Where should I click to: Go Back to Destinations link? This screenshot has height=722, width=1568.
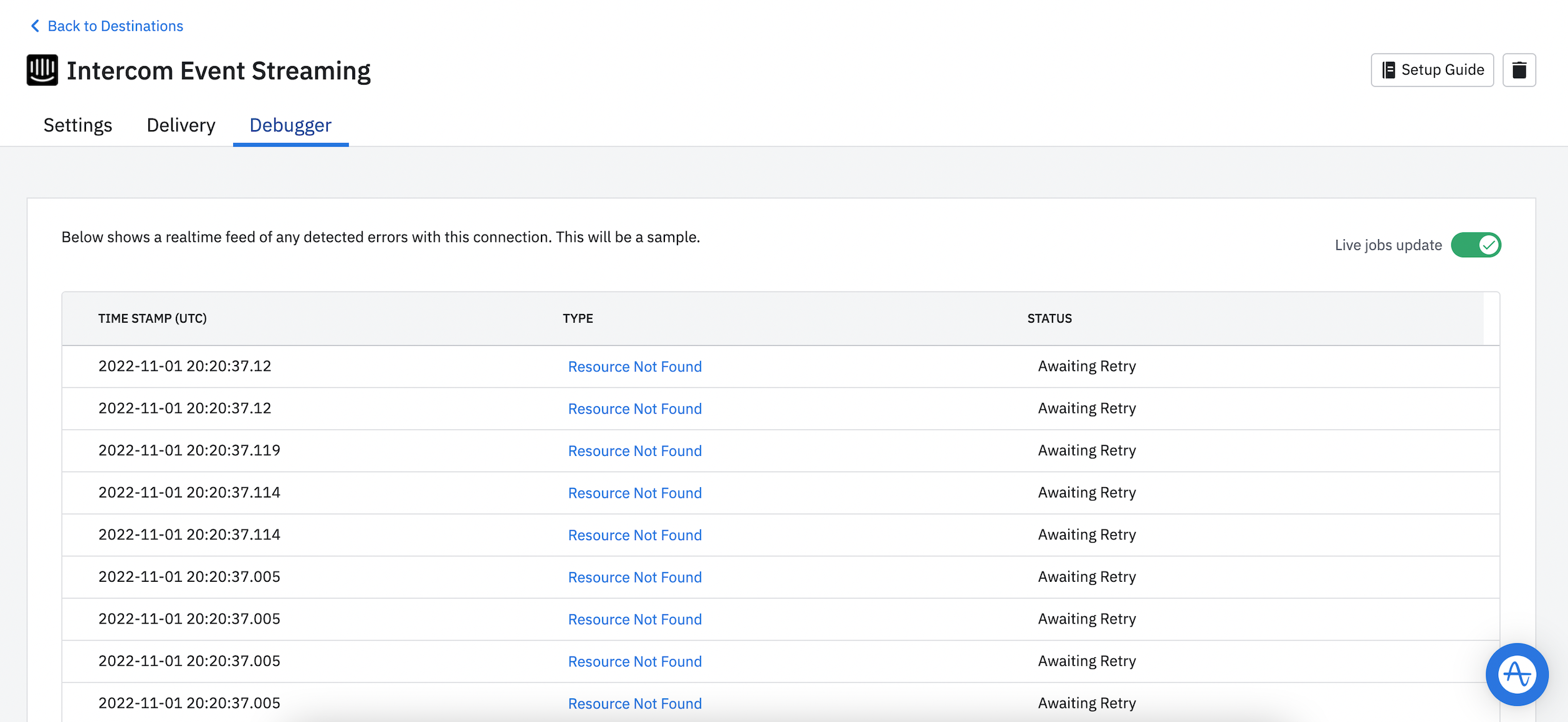point(115,26)
